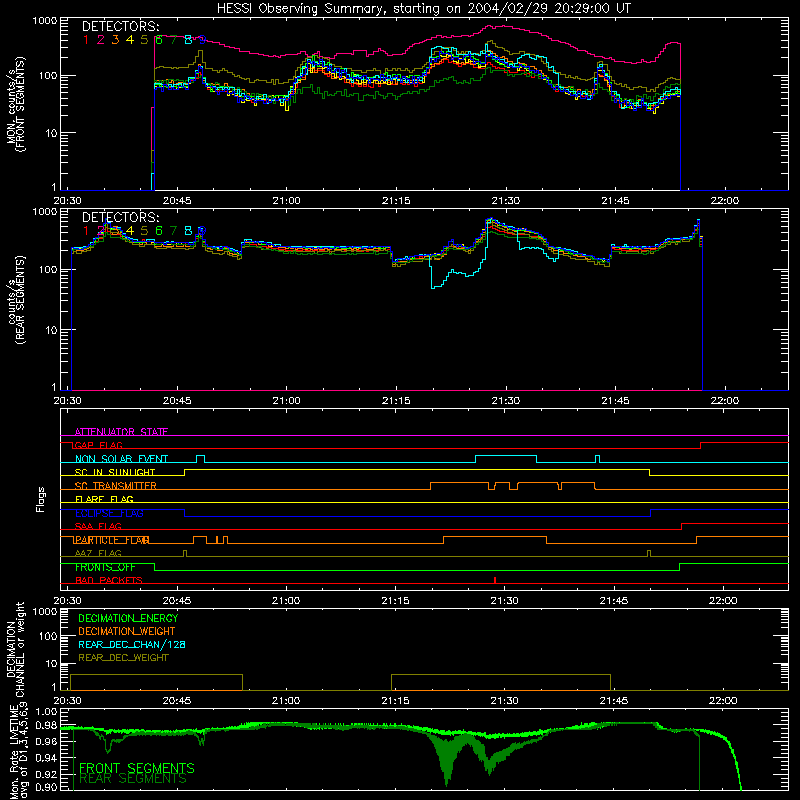Click the GAP_FLAG label
The width and height of the screenshot is (800, 800).
click(x=98, y=445)
